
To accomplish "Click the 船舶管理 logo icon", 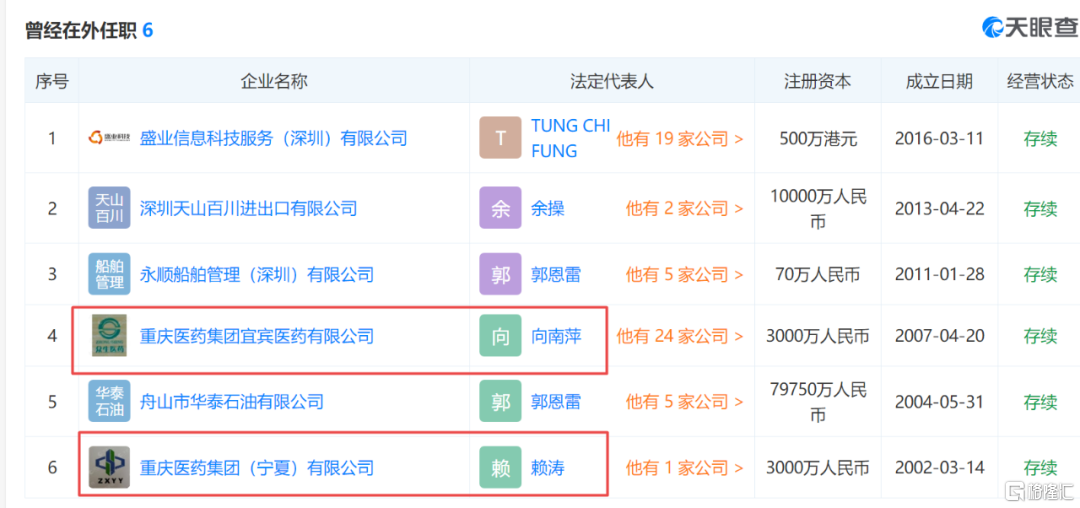I will point(108,274).
